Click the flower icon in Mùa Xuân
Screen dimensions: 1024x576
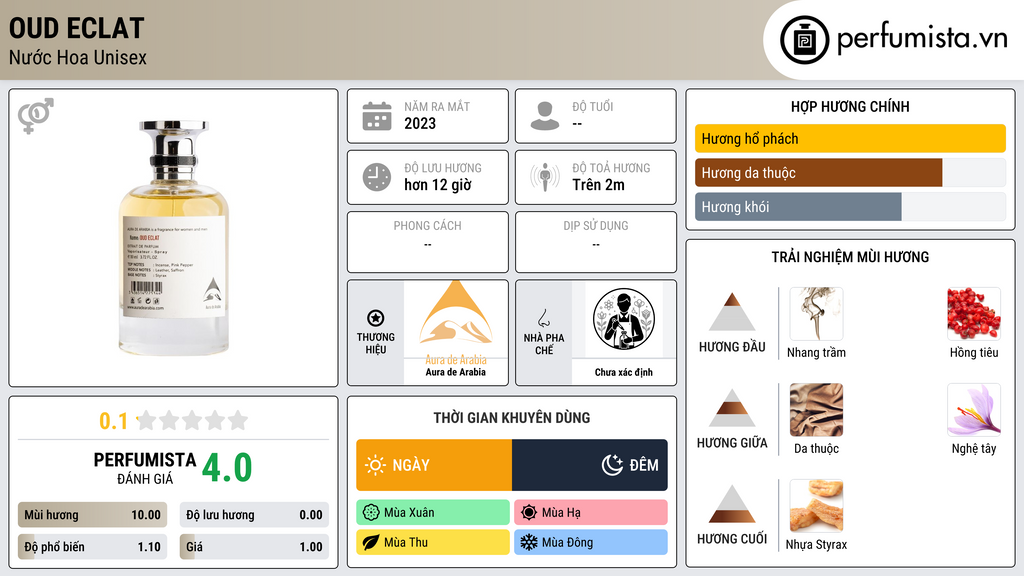[371, 513]
